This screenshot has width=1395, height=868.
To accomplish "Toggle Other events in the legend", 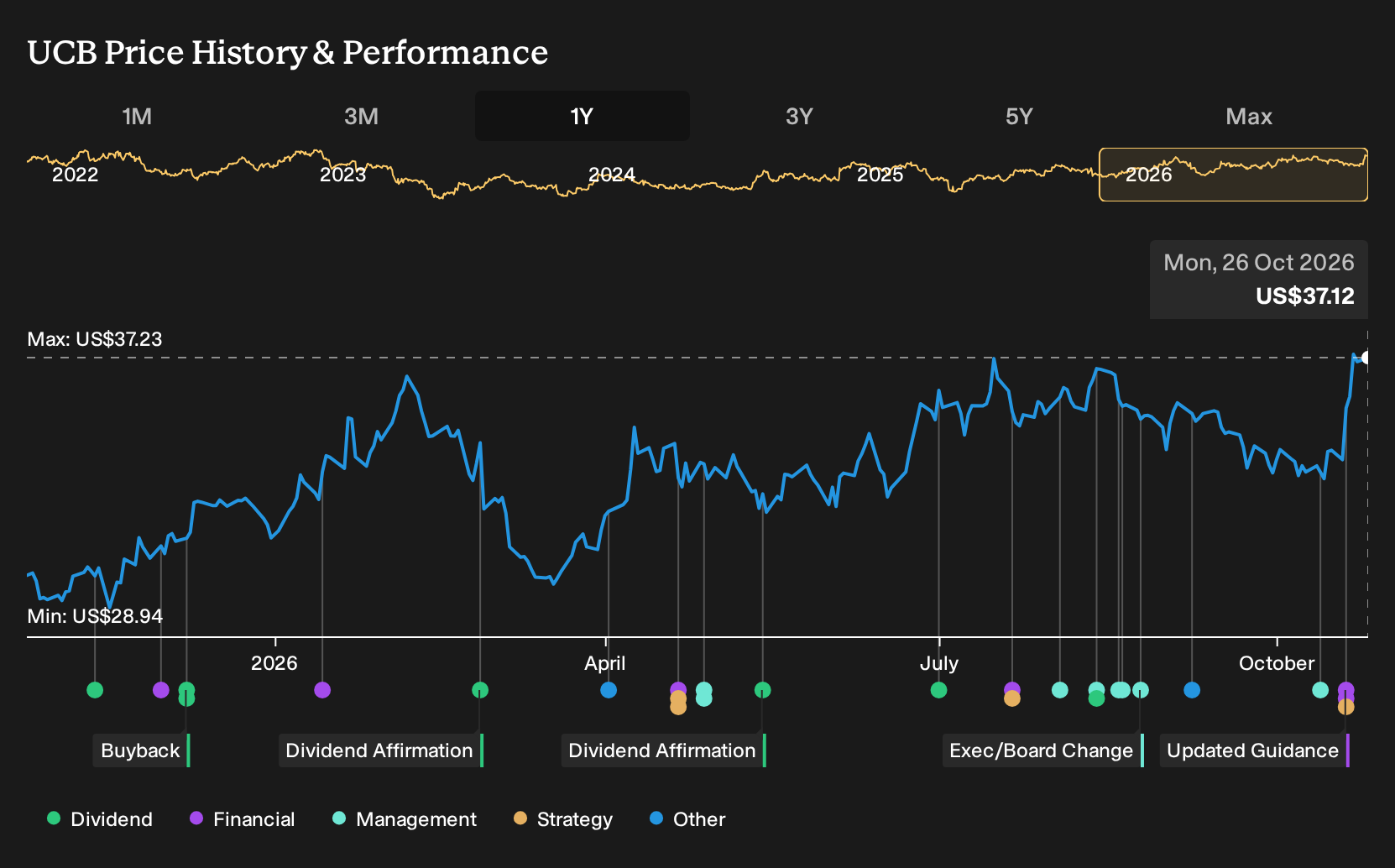I will pos(687,819).
